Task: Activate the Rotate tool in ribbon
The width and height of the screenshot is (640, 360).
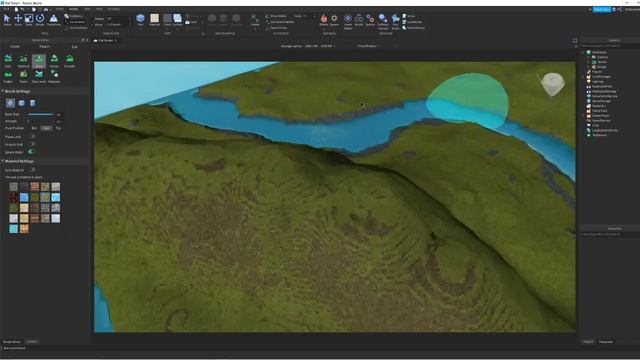Action: point(40,20)
